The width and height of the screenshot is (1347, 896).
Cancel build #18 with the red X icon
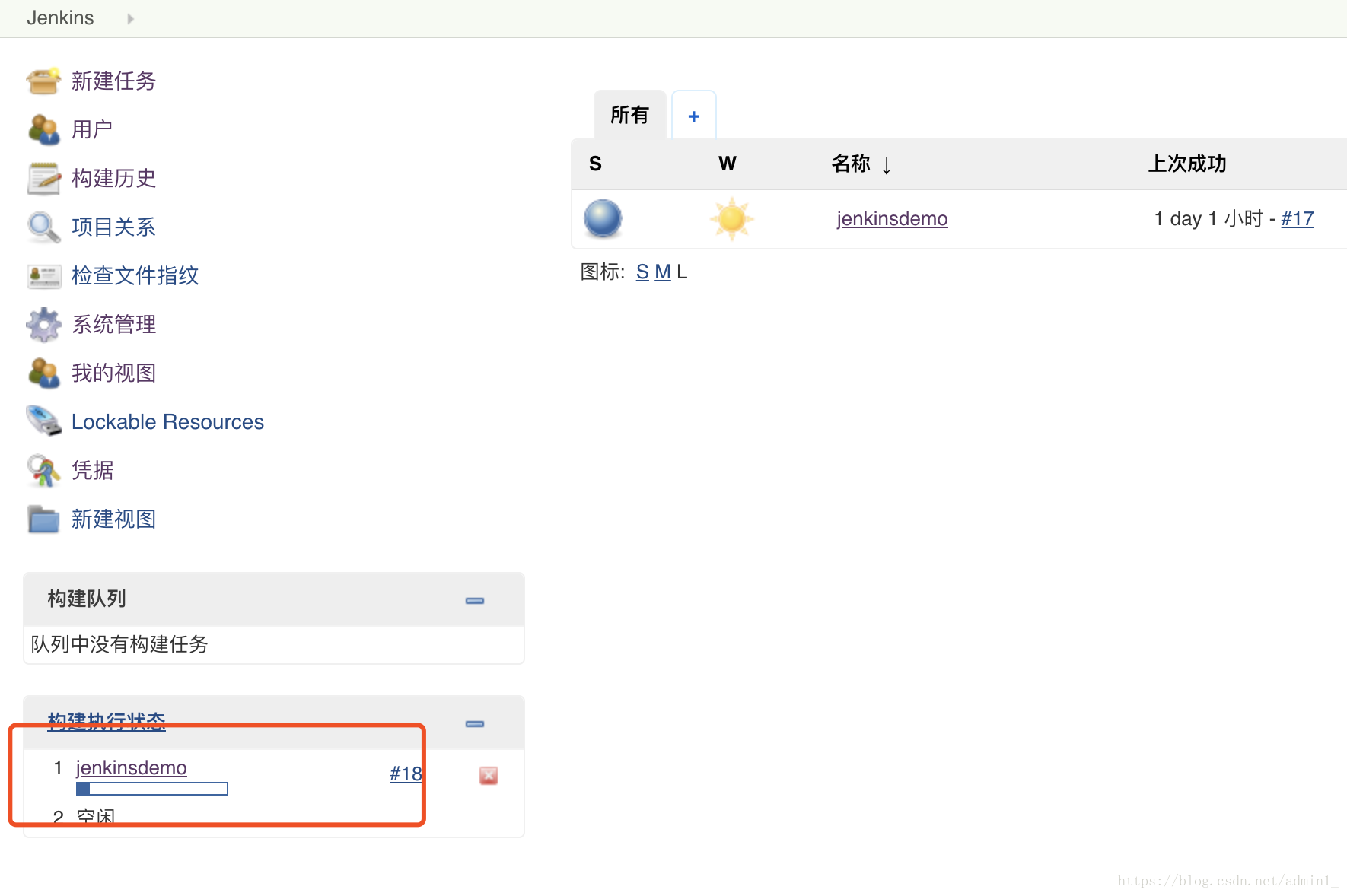(x=489, y=775)
